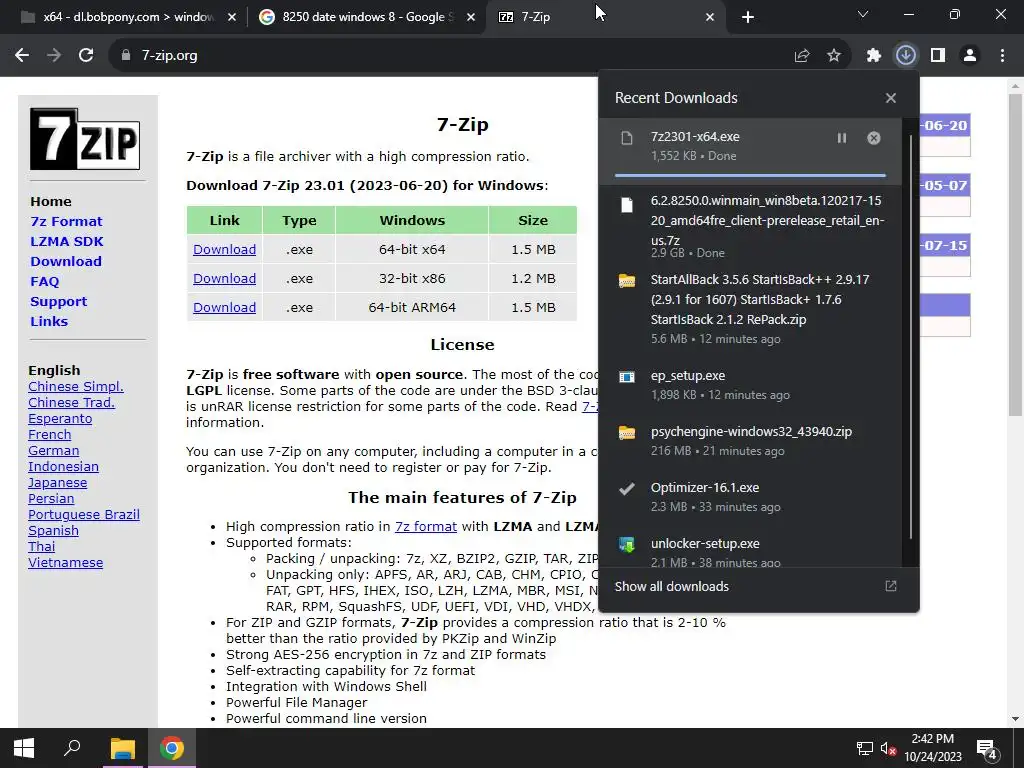1024x768 pixels.
Task: Open ep_setup.exe from downloads list
Action: (750, 385)
